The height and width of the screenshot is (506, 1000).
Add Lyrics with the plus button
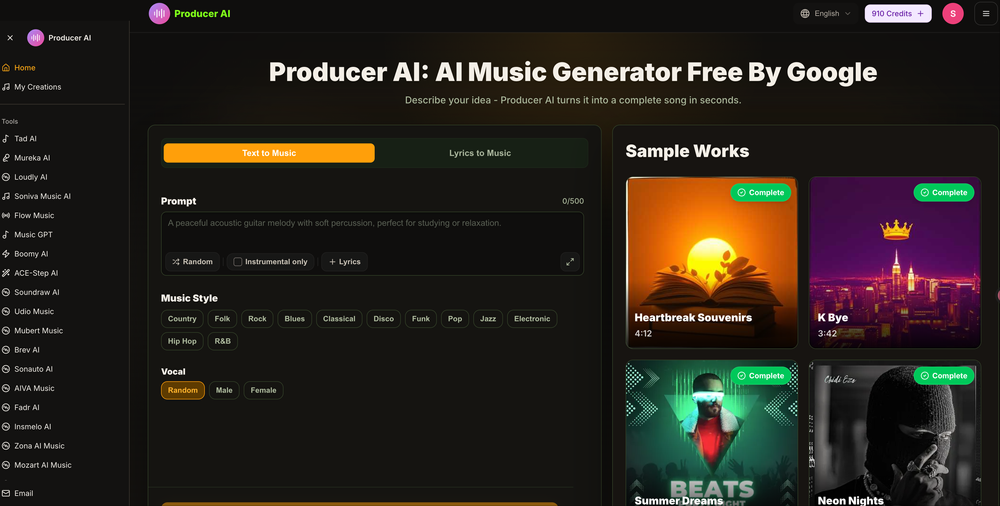tap(344, 262)
